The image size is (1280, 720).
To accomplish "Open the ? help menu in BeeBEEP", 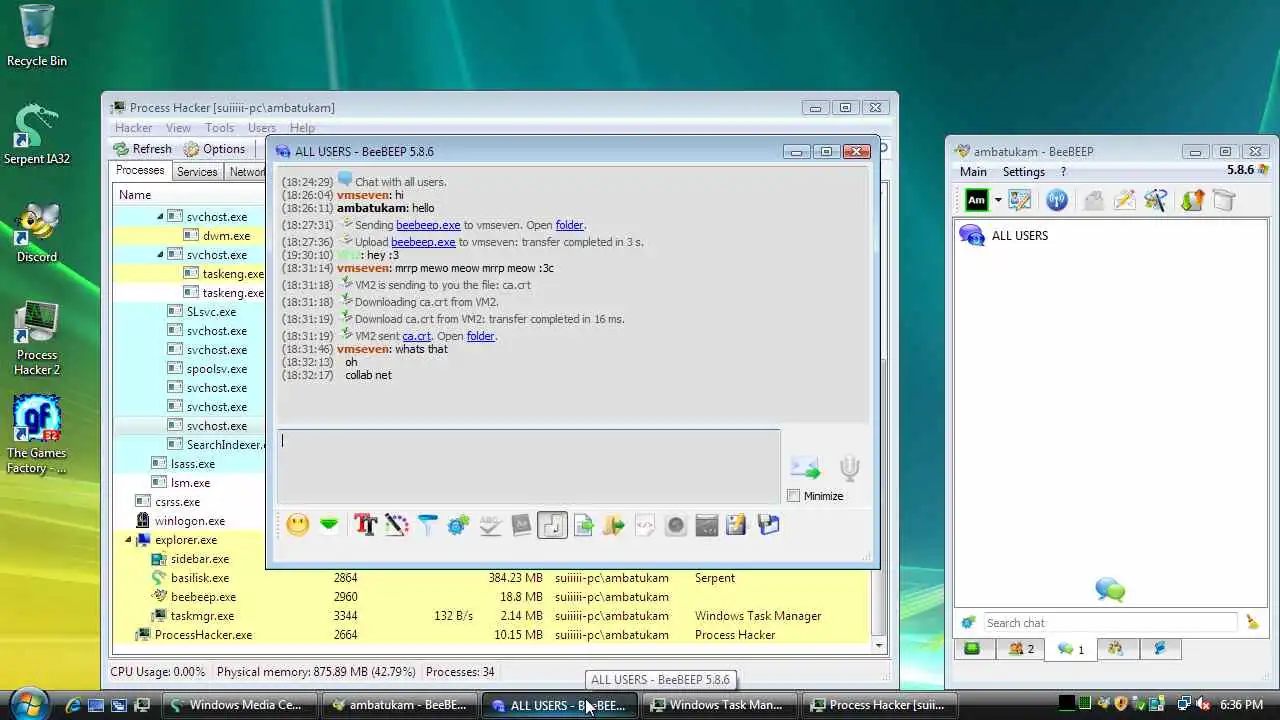I will click(1064, 172).
